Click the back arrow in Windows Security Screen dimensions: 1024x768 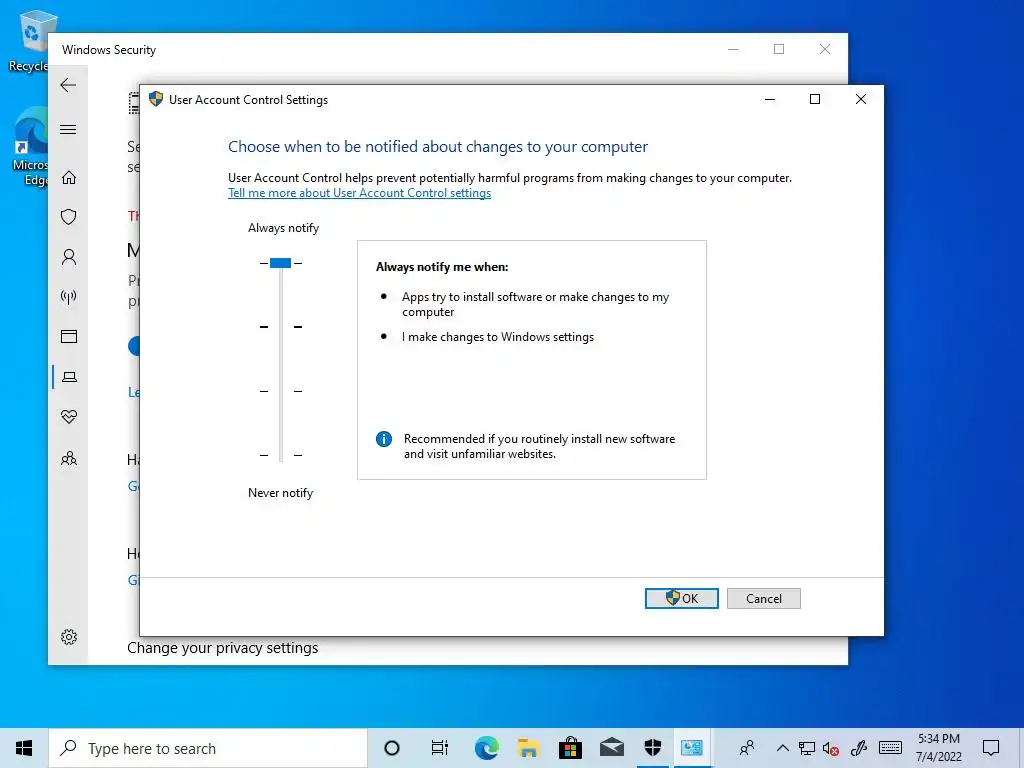coord(68,85)
